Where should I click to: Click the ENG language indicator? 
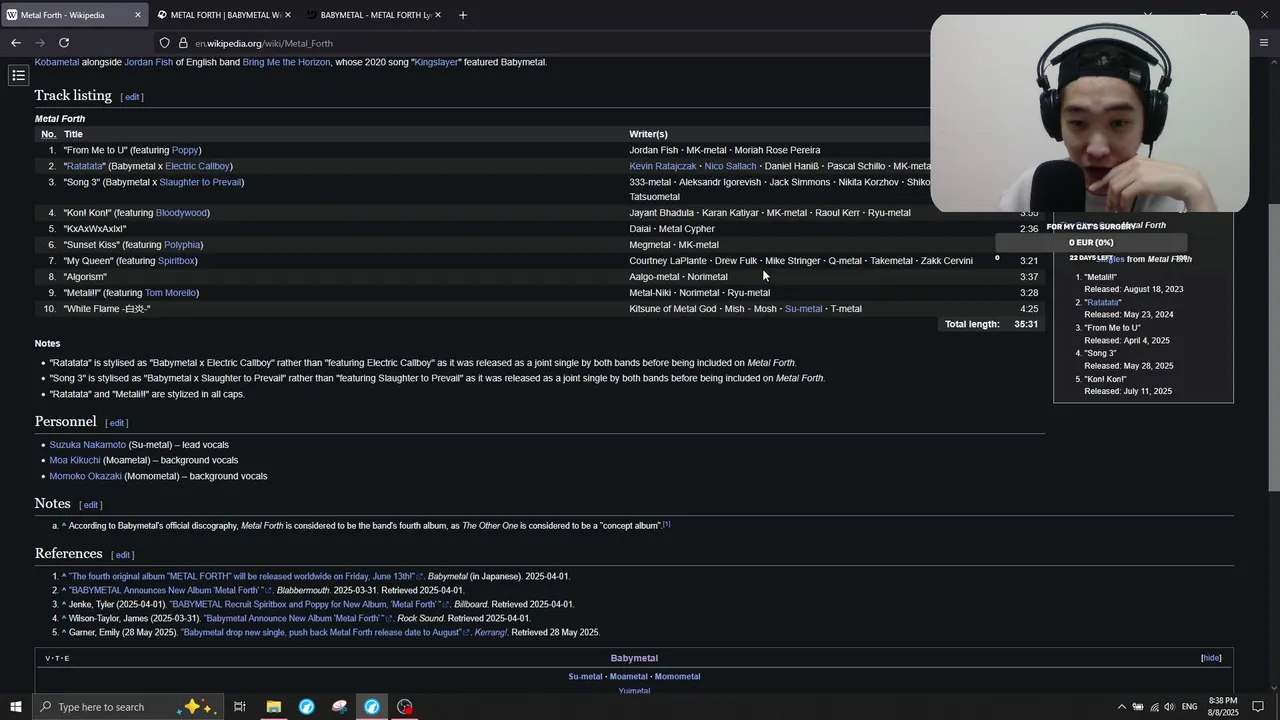1189,707
